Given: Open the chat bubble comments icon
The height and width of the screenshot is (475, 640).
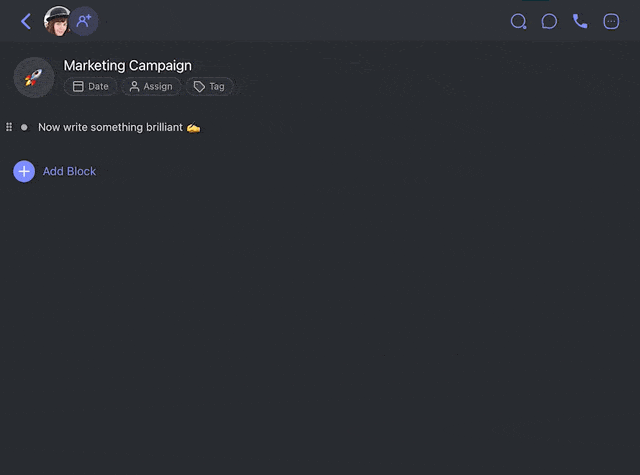Looking at the screenshot, I should (x=549, y=21).
